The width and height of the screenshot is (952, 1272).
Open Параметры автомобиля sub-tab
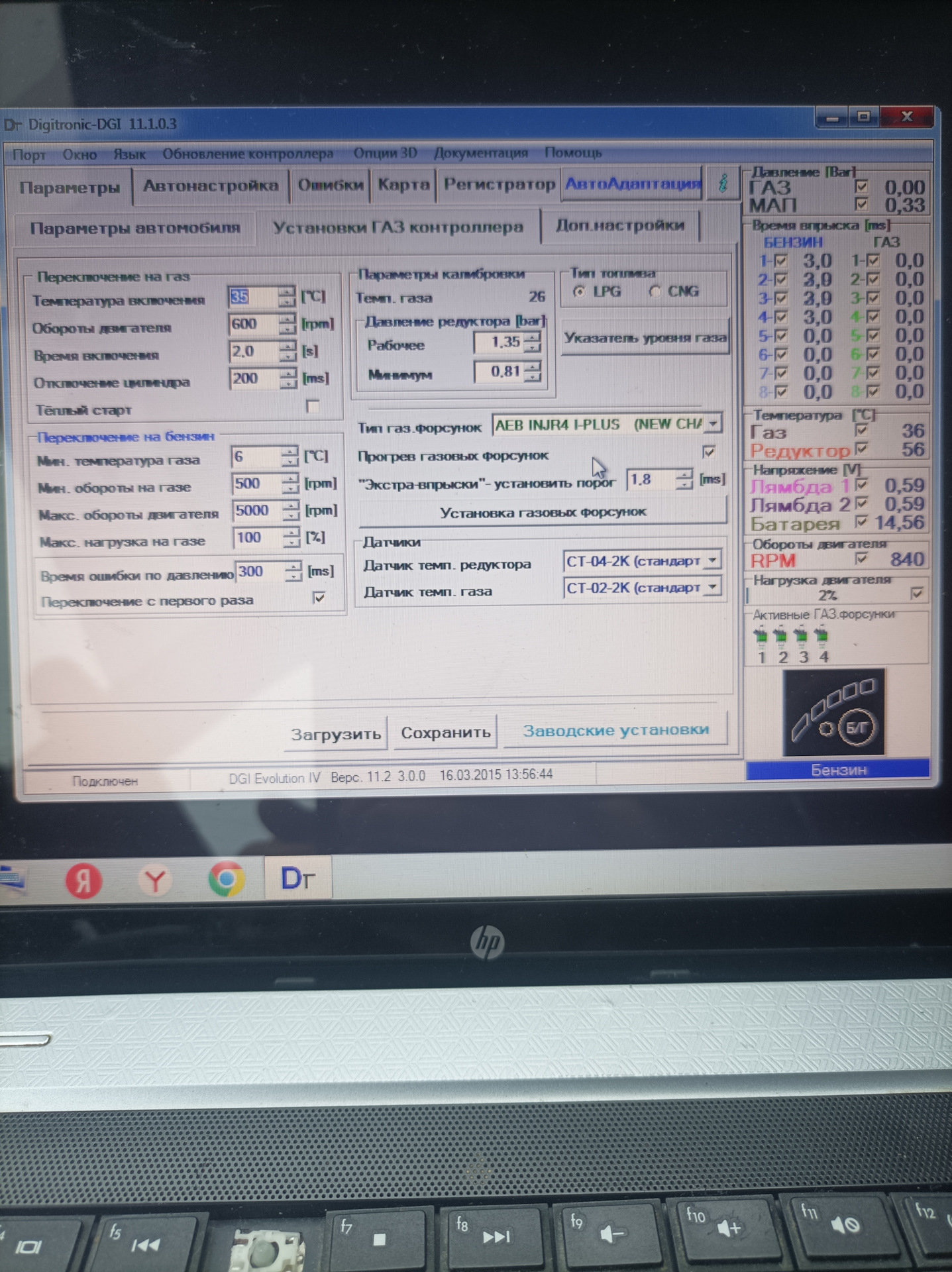click(135, 228)
